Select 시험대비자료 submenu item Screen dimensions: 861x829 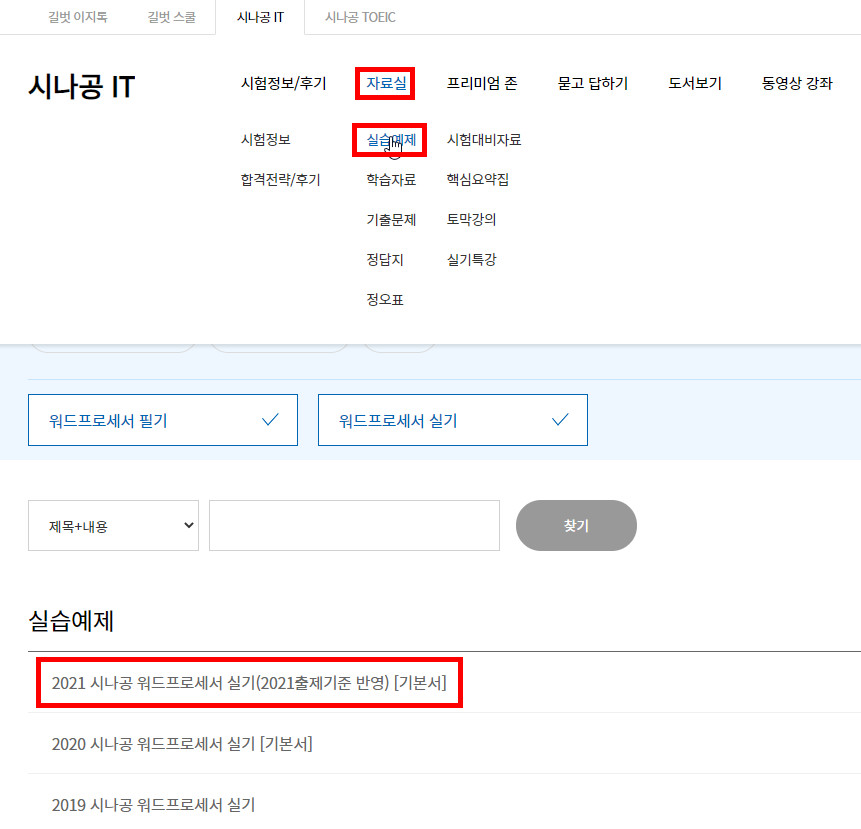pos(484,139)
